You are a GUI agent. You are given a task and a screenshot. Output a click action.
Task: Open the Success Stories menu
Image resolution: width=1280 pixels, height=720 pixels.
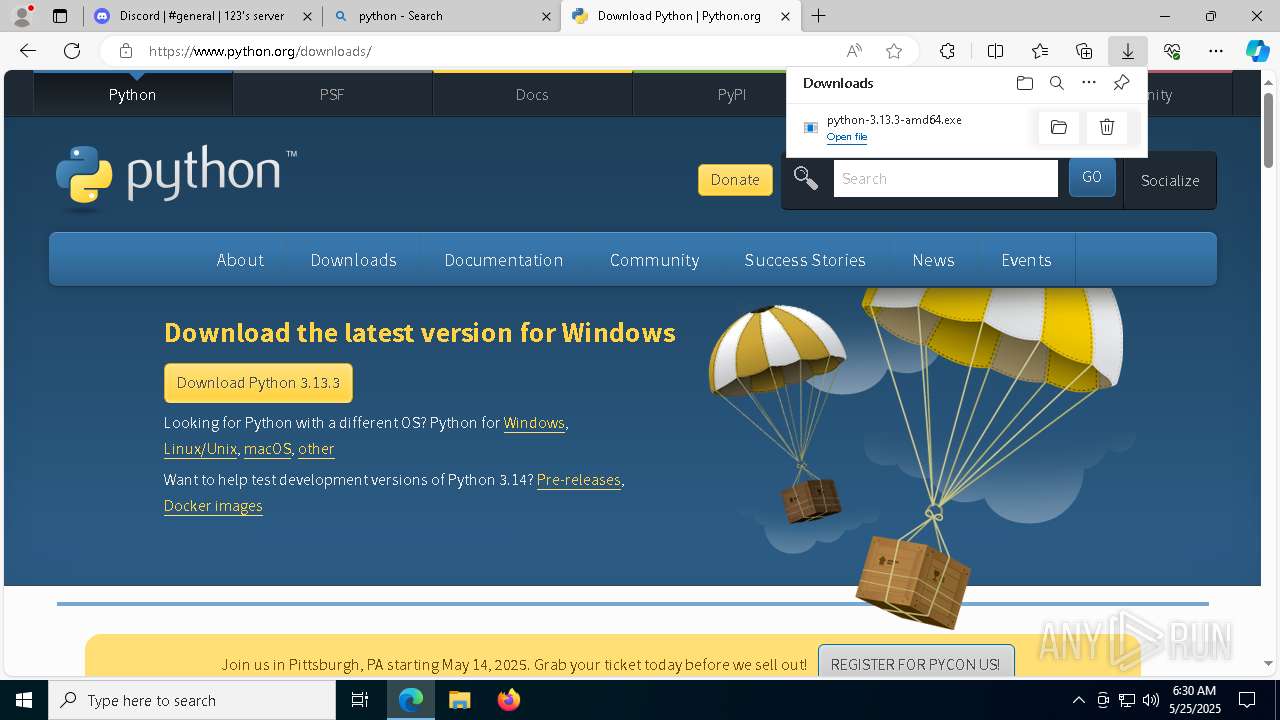(805, 260)
